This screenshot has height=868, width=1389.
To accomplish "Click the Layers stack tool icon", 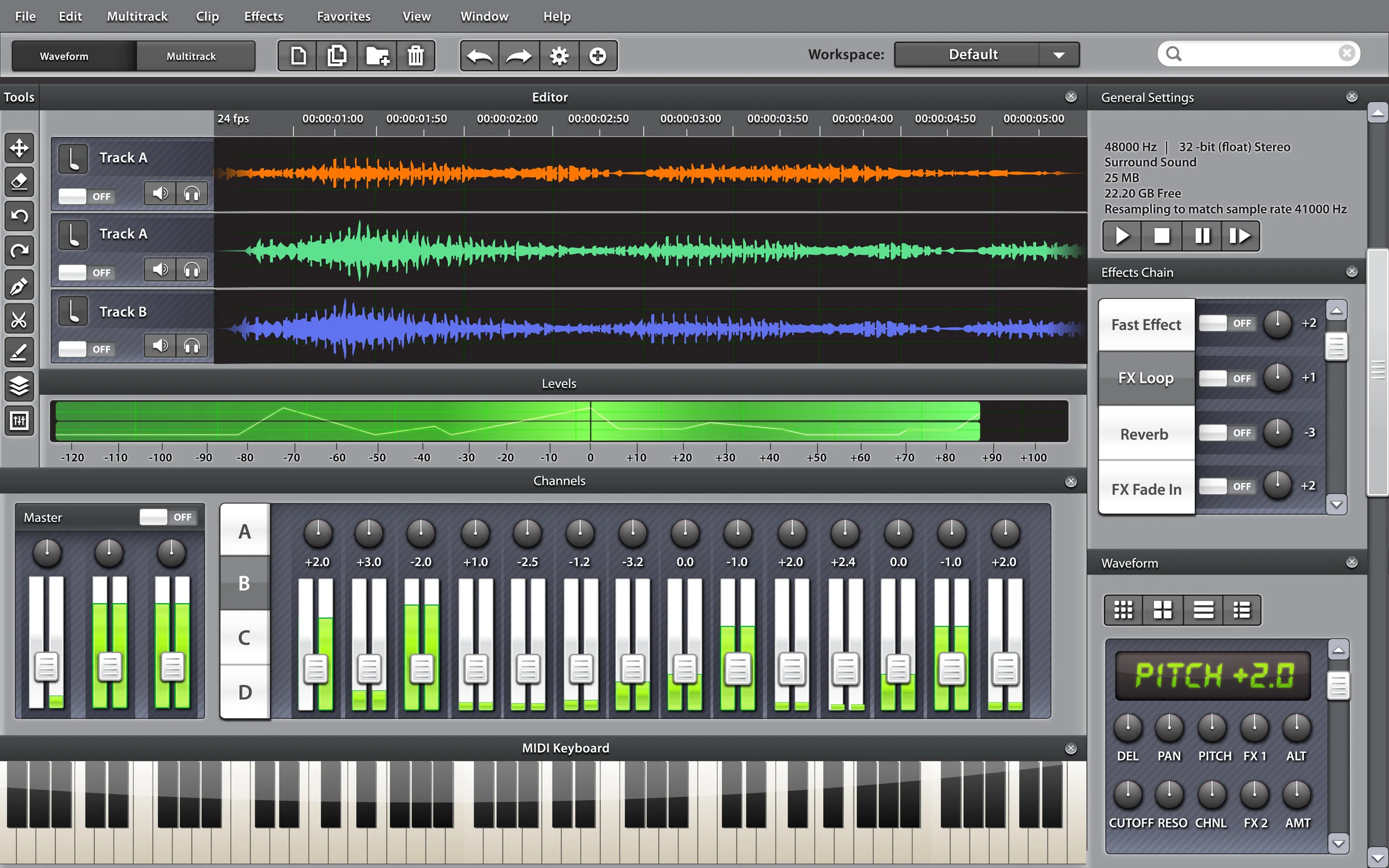I will 19,386.
